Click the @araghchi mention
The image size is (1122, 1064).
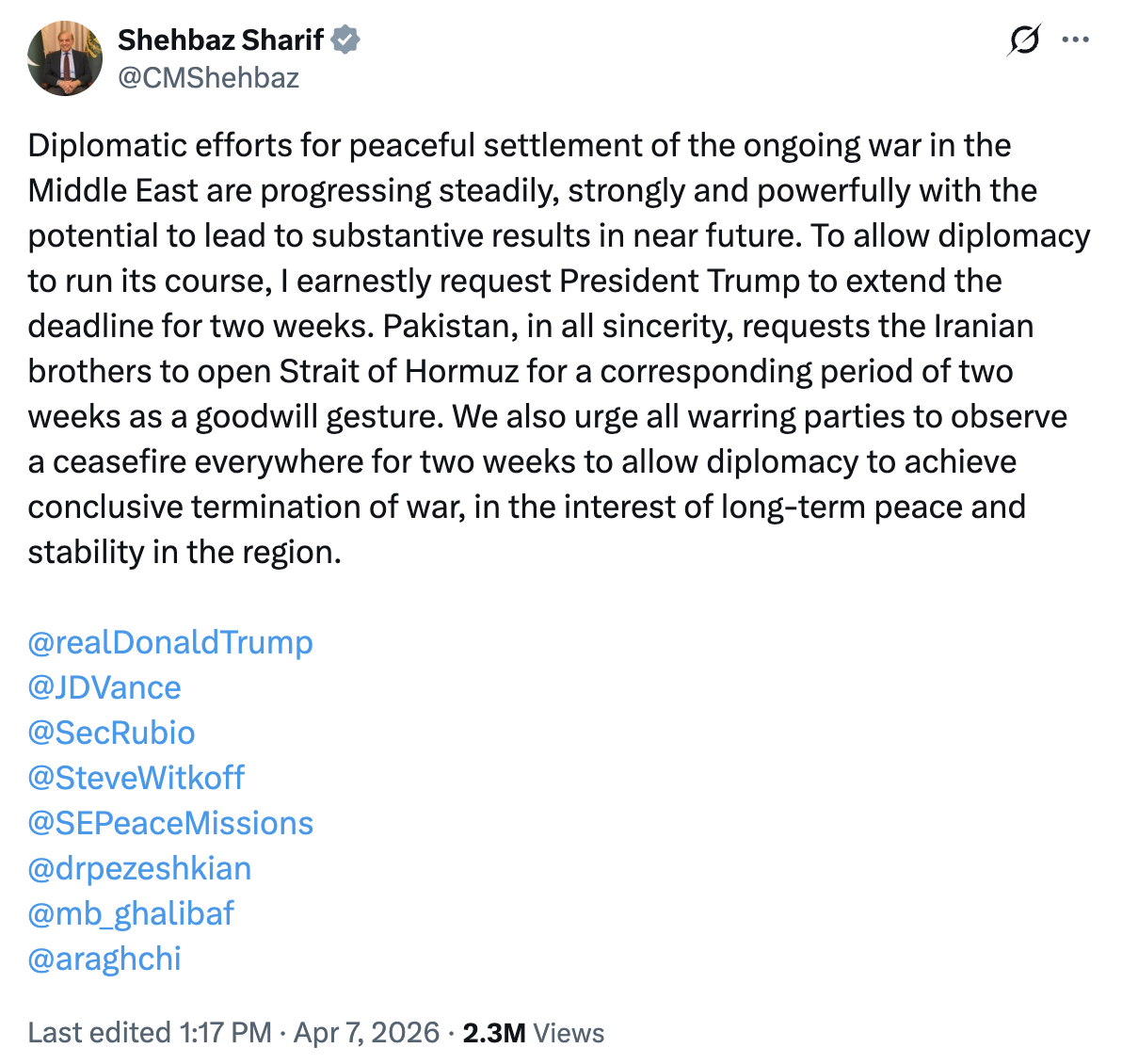pos(104,959)
